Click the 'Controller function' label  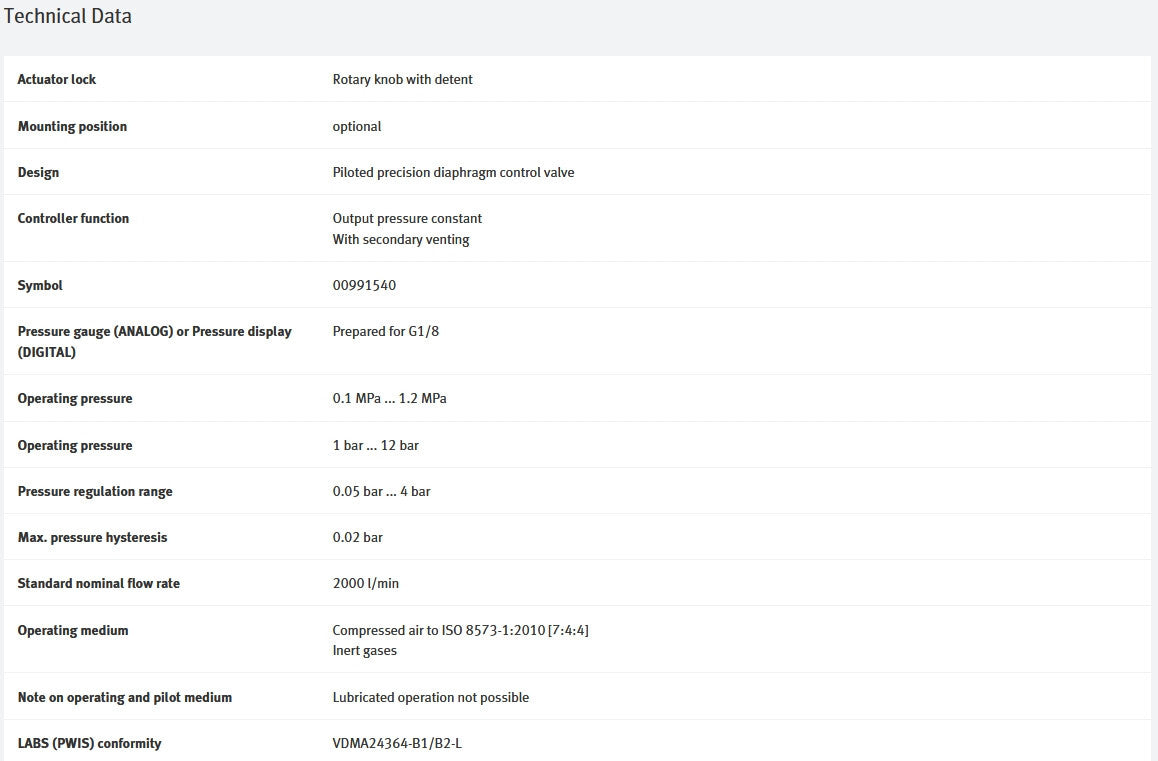click(x=73, y=218)
